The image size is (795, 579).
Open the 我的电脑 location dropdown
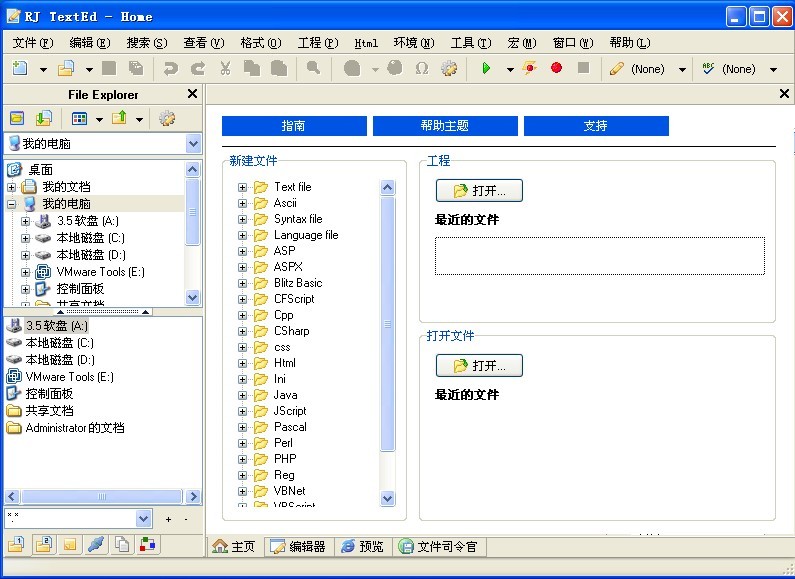tap(193, 144)
